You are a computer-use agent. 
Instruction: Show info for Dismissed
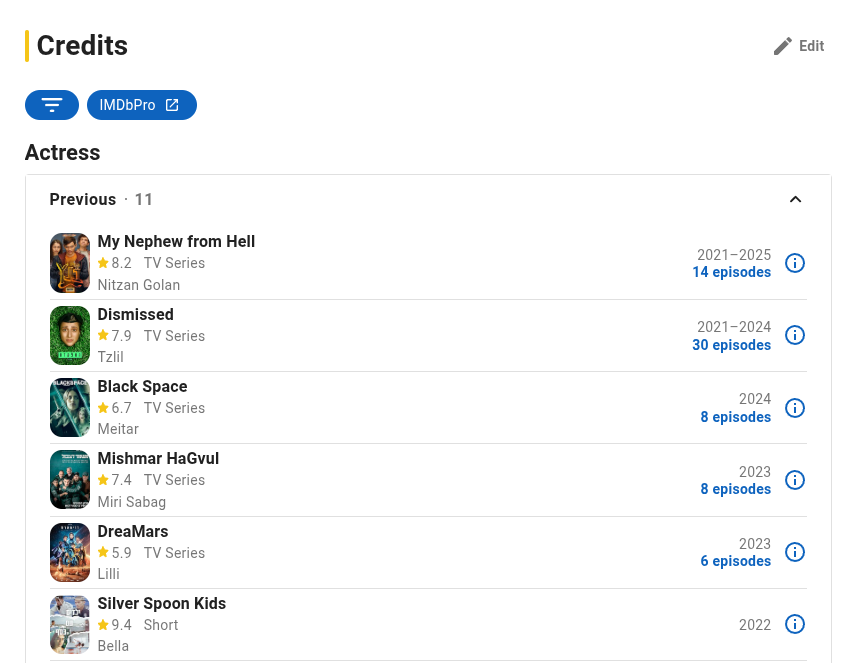pos(795,335)
